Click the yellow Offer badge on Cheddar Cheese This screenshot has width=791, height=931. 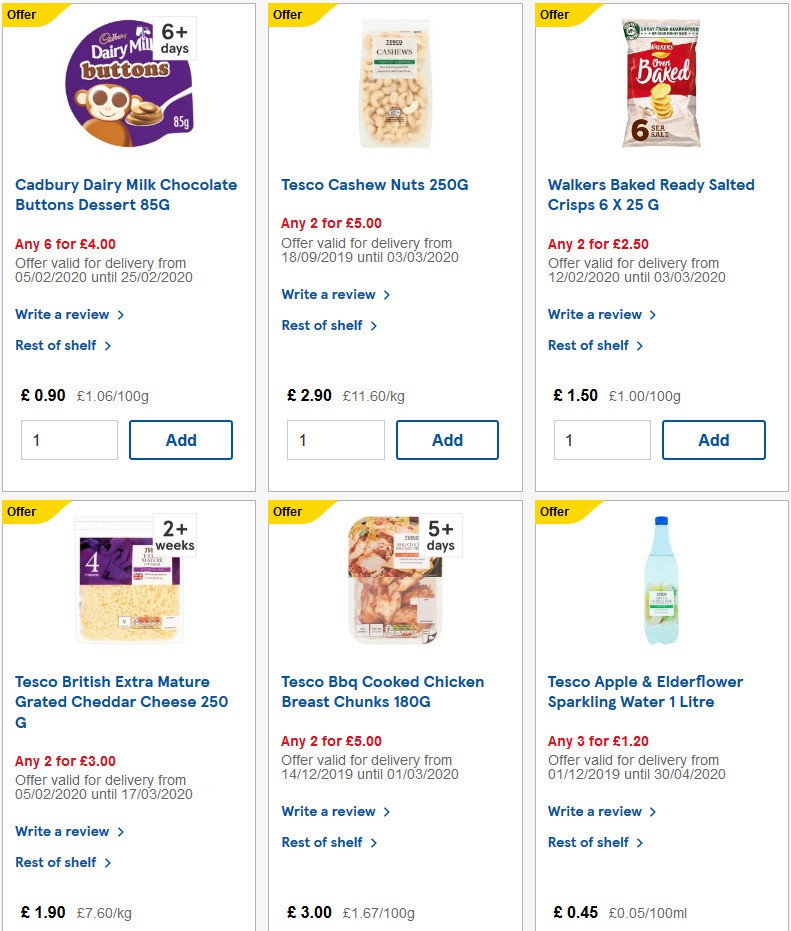(x=20, y=511)
